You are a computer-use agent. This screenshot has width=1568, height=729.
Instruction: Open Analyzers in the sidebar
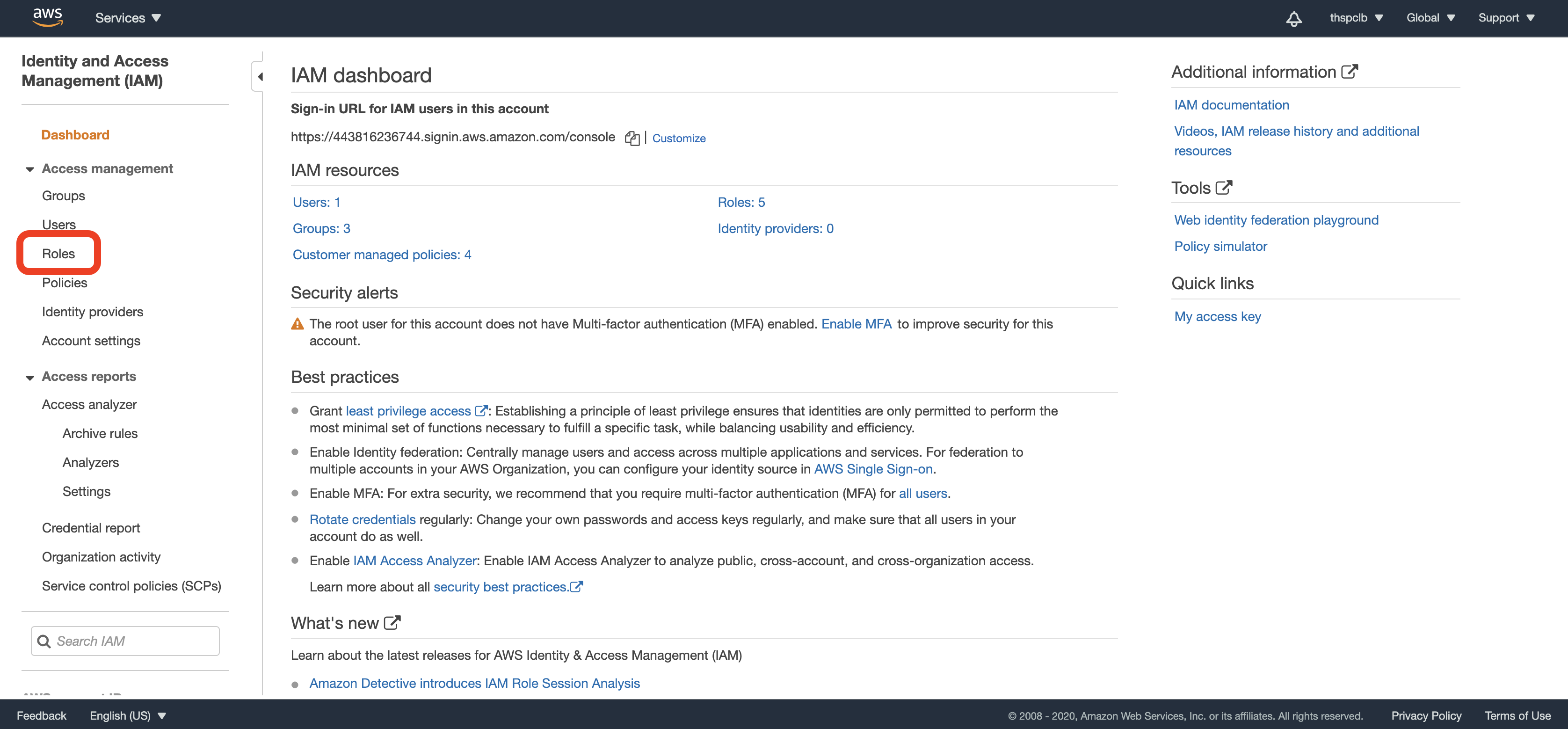point(91,463)
